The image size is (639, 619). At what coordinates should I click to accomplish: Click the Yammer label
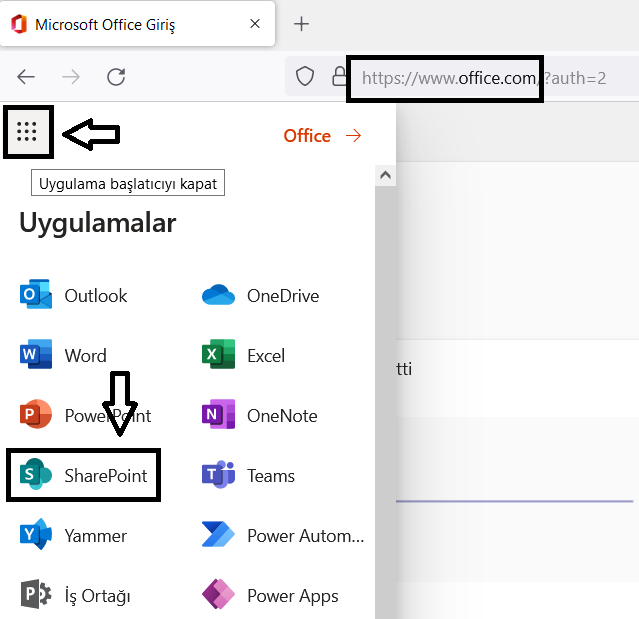tap(96, 536)
